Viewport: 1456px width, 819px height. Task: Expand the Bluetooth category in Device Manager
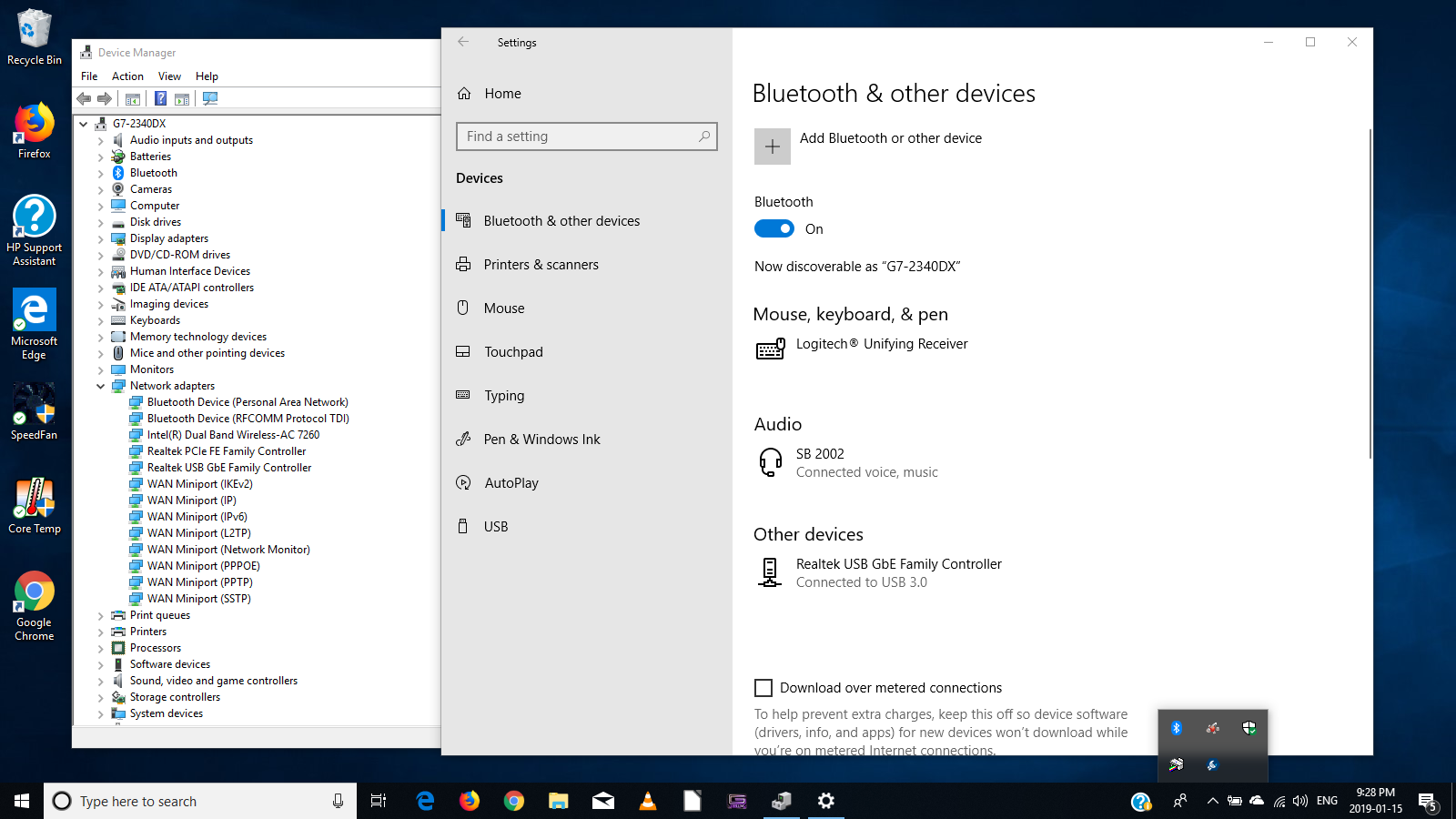coord(100,173)
